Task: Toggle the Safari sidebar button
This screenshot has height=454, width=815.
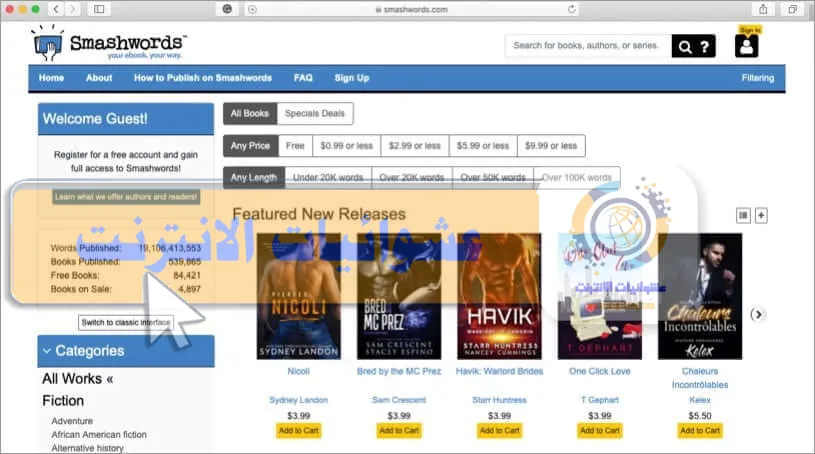Action: coord(99,9)
